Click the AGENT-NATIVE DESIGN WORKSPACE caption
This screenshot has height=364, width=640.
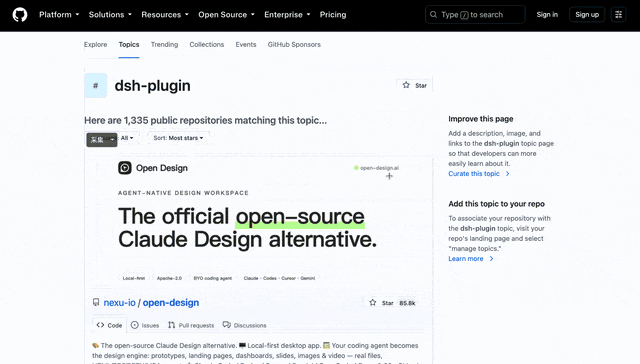[x=183, y=193]
